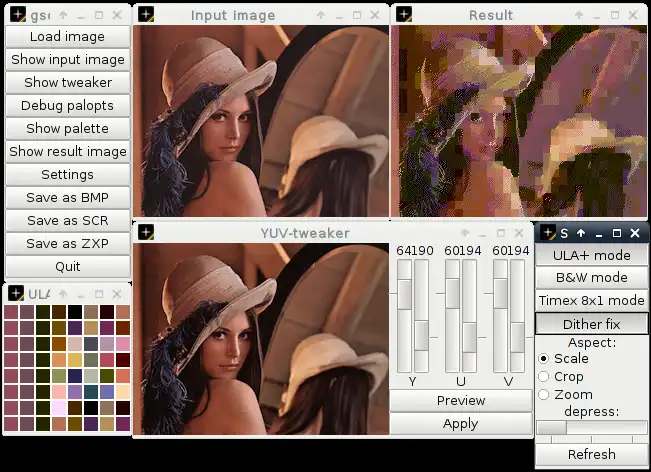Click the left V slider in the YUV-tweaker
Viewport: 651px width, 472px height.
point(501,316)
